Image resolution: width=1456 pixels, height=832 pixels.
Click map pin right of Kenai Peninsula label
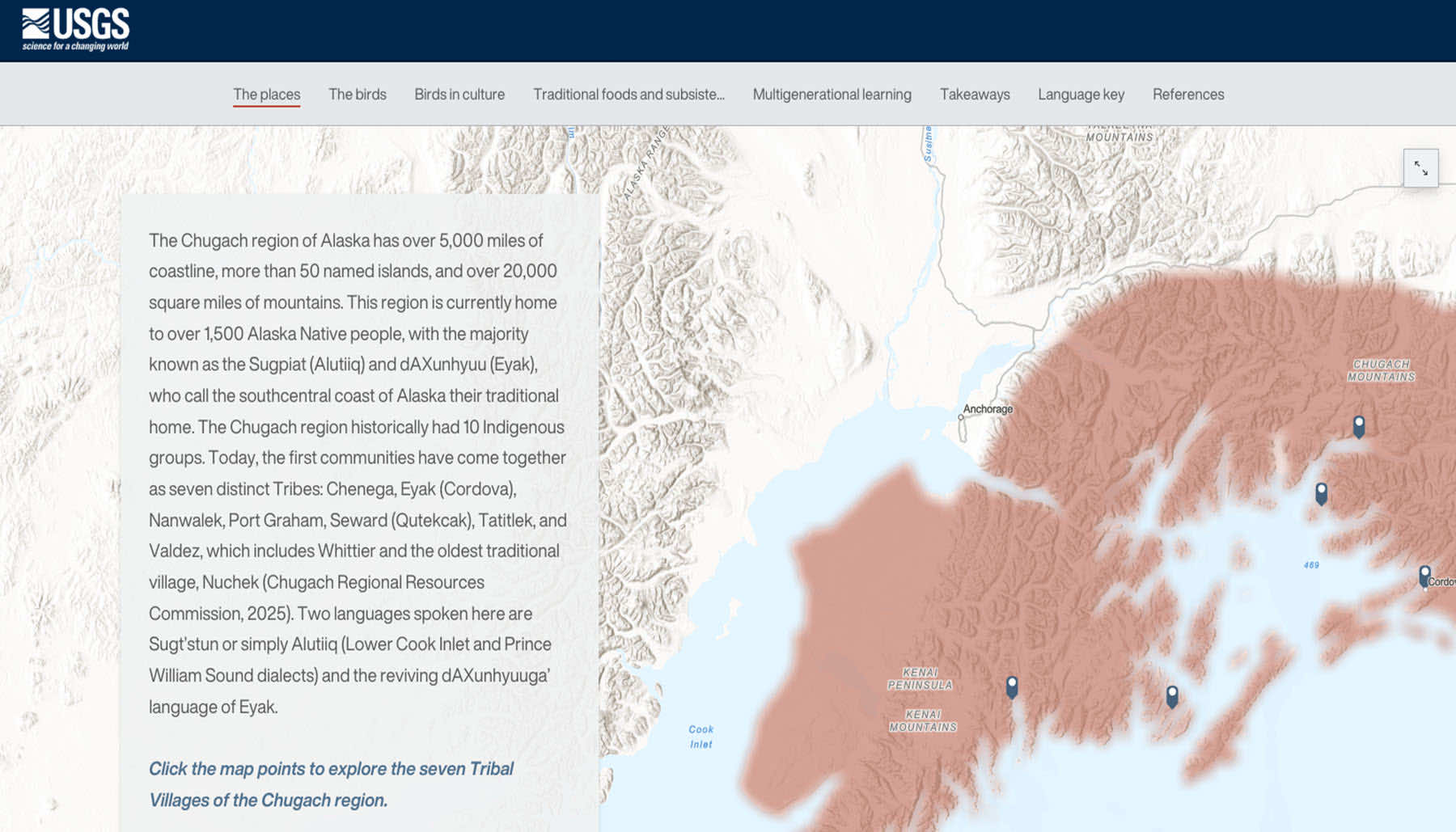click(1012, 686)
